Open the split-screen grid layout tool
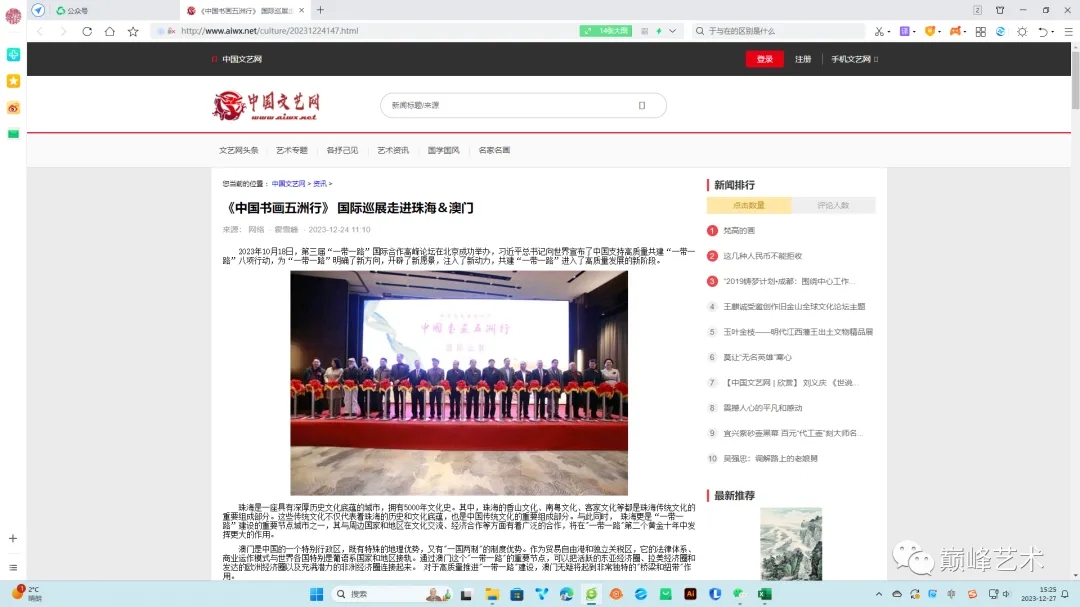 (x=982, y=31)
